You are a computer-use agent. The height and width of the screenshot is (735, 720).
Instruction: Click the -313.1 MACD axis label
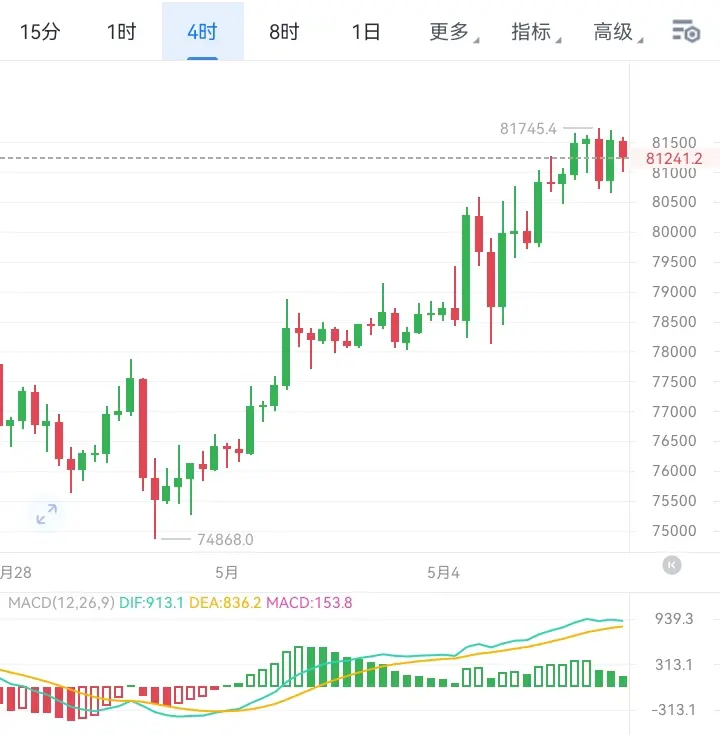(x=673, y=710)
